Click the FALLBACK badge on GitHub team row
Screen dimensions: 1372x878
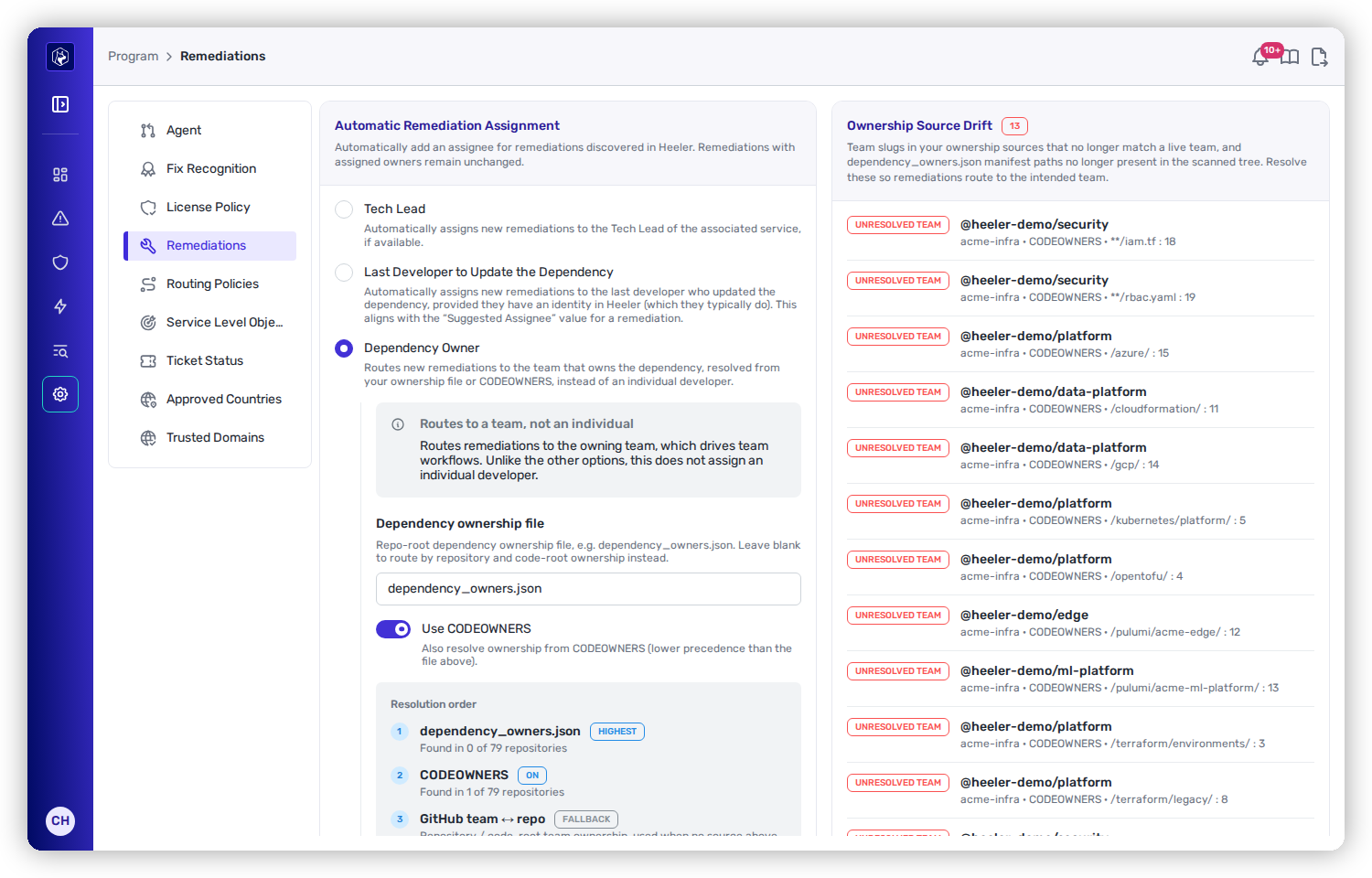586,819
